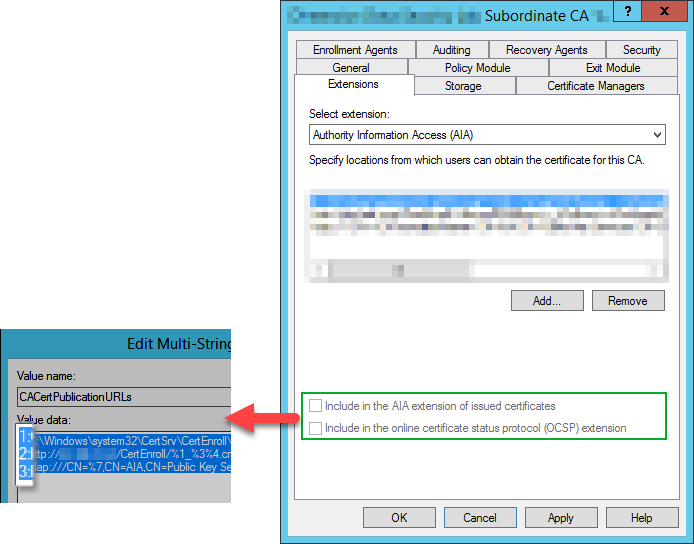Viewport: 694px width, 544px height.
Task: Open the Storage tab
Action: coord(463,86)
